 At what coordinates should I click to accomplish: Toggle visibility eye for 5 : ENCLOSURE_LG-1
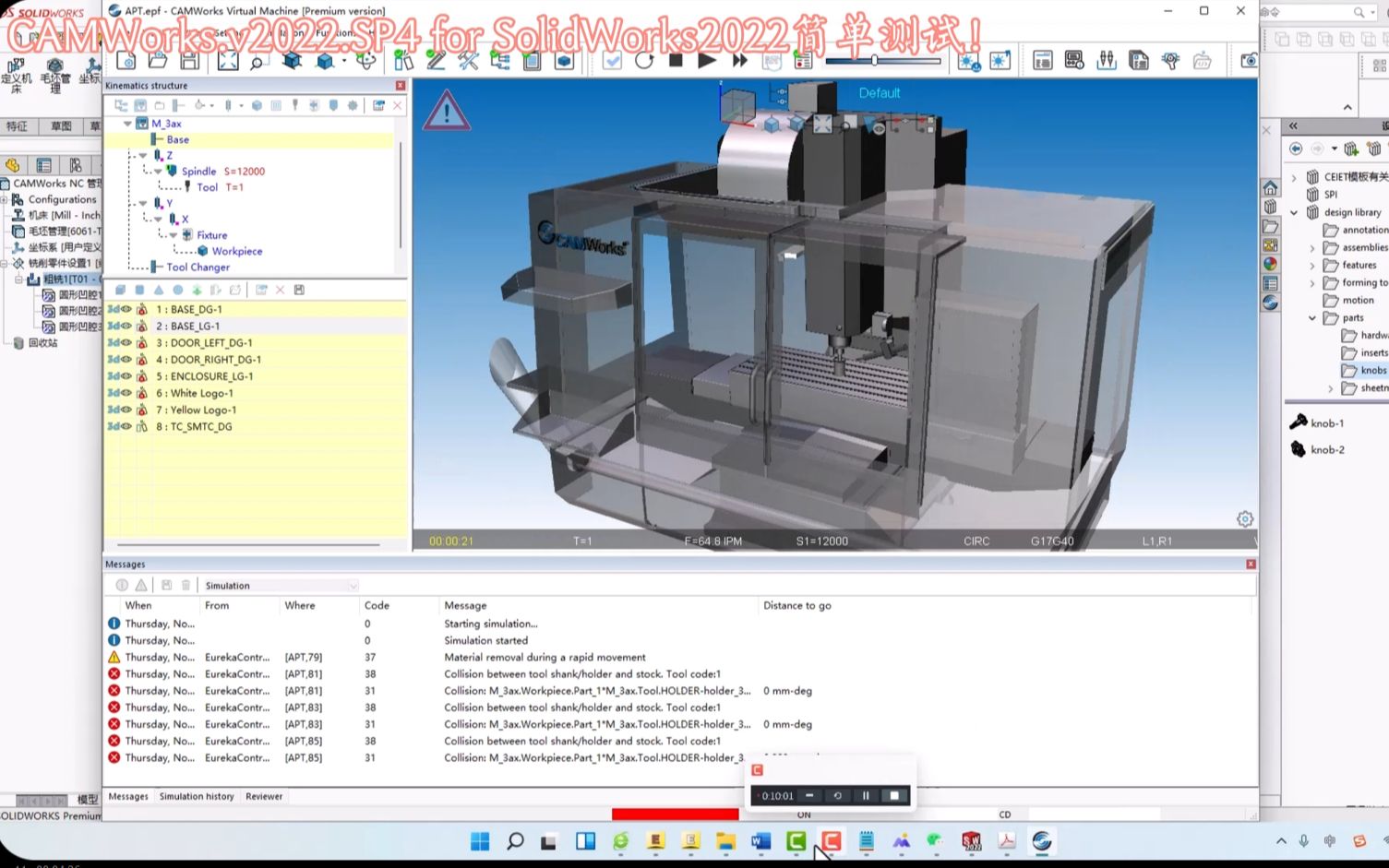coord(126,376)
